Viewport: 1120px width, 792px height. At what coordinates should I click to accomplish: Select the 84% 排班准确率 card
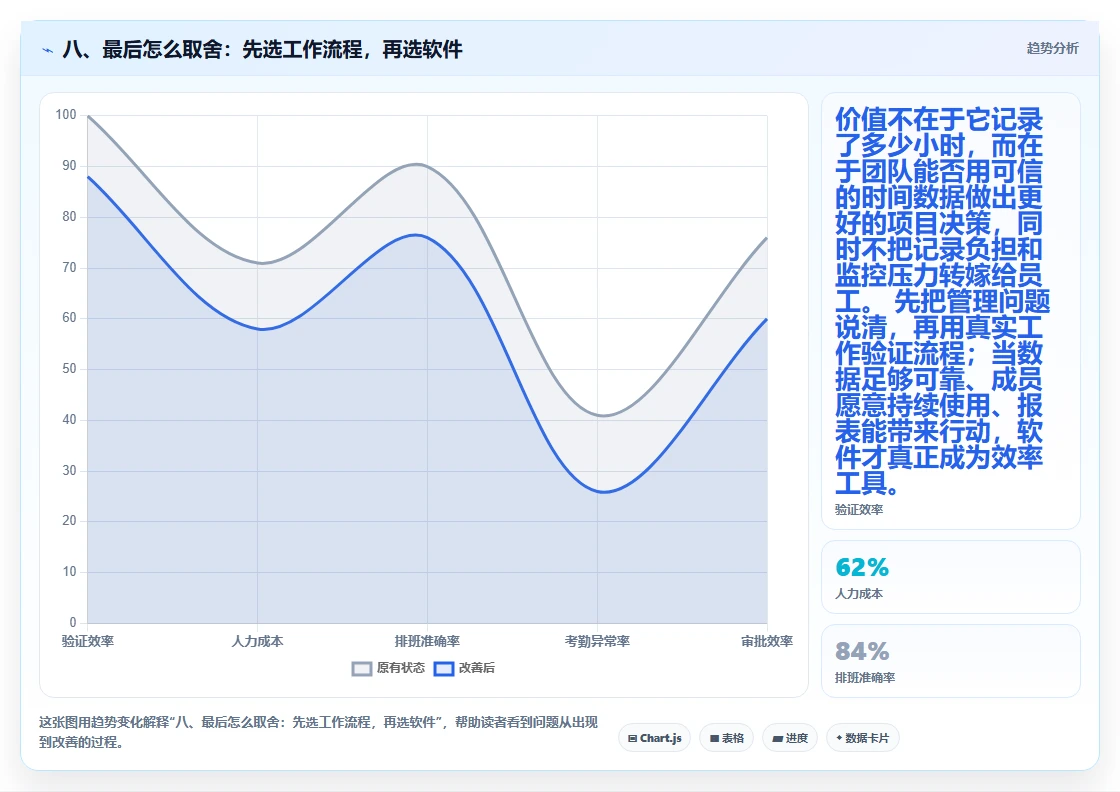click(951, 661)
